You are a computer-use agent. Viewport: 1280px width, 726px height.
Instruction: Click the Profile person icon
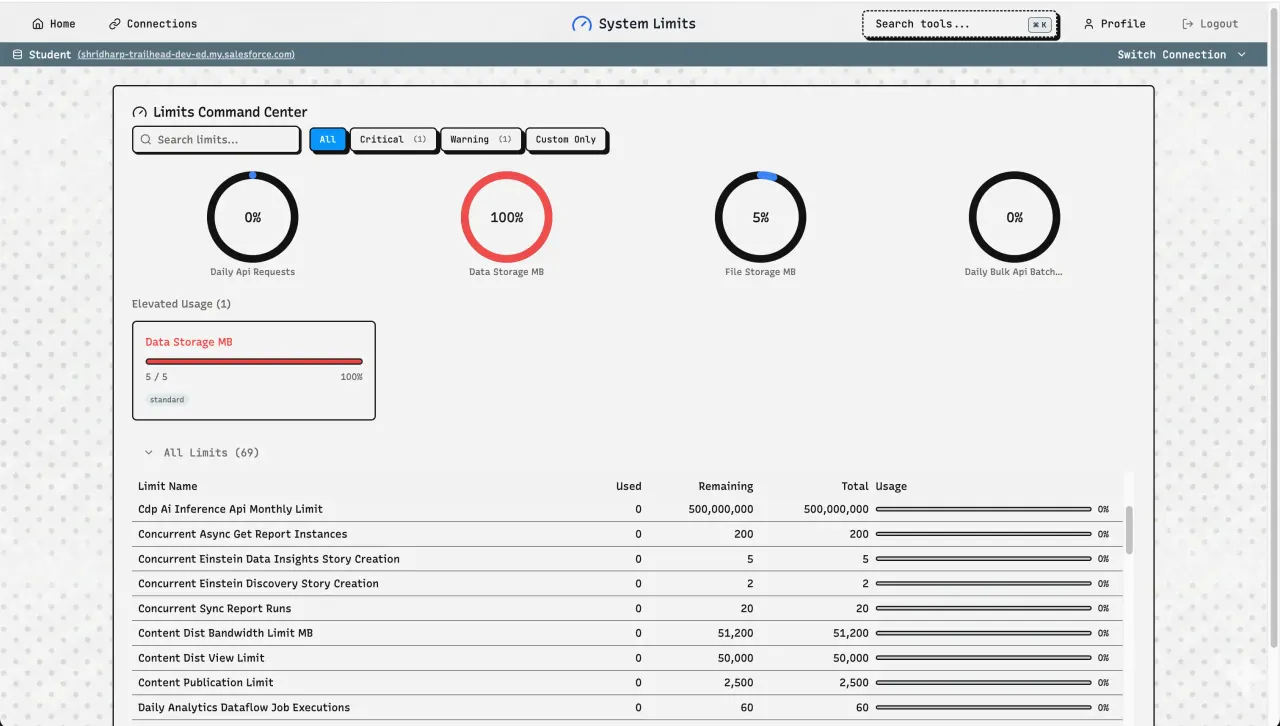point(1089,24)
